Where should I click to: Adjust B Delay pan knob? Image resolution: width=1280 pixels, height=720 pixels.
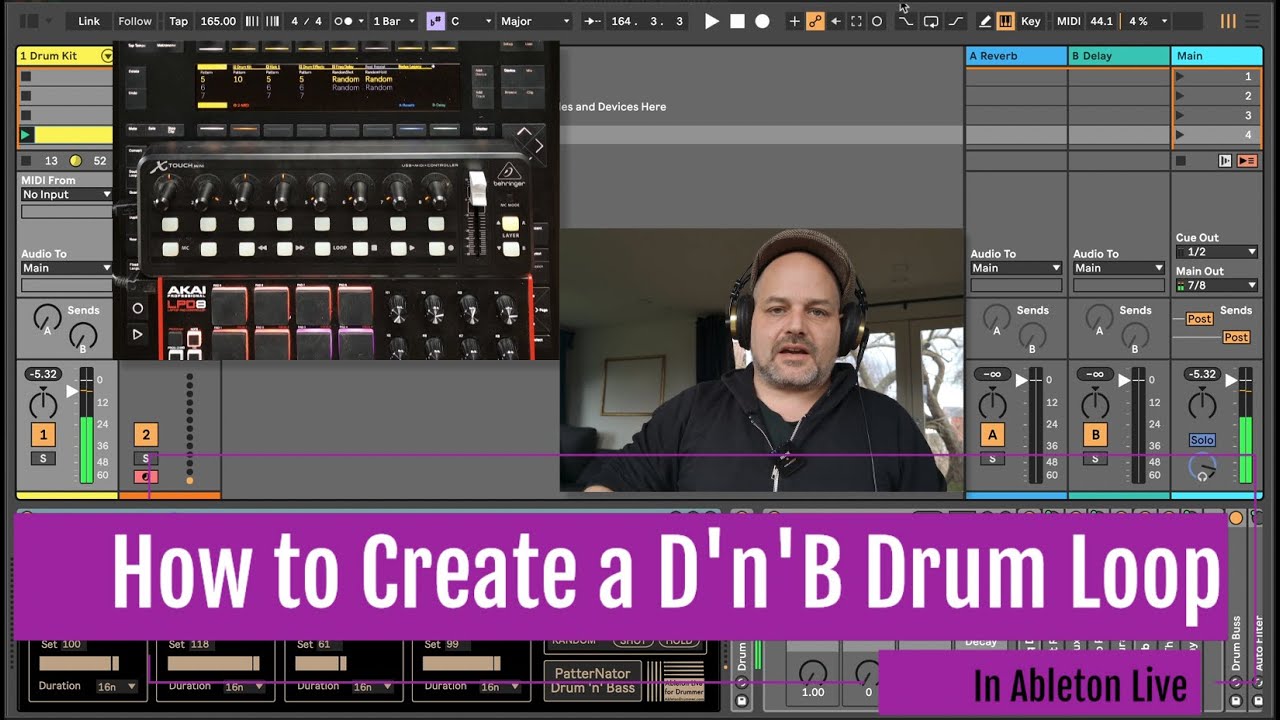tap(1095, 404)
